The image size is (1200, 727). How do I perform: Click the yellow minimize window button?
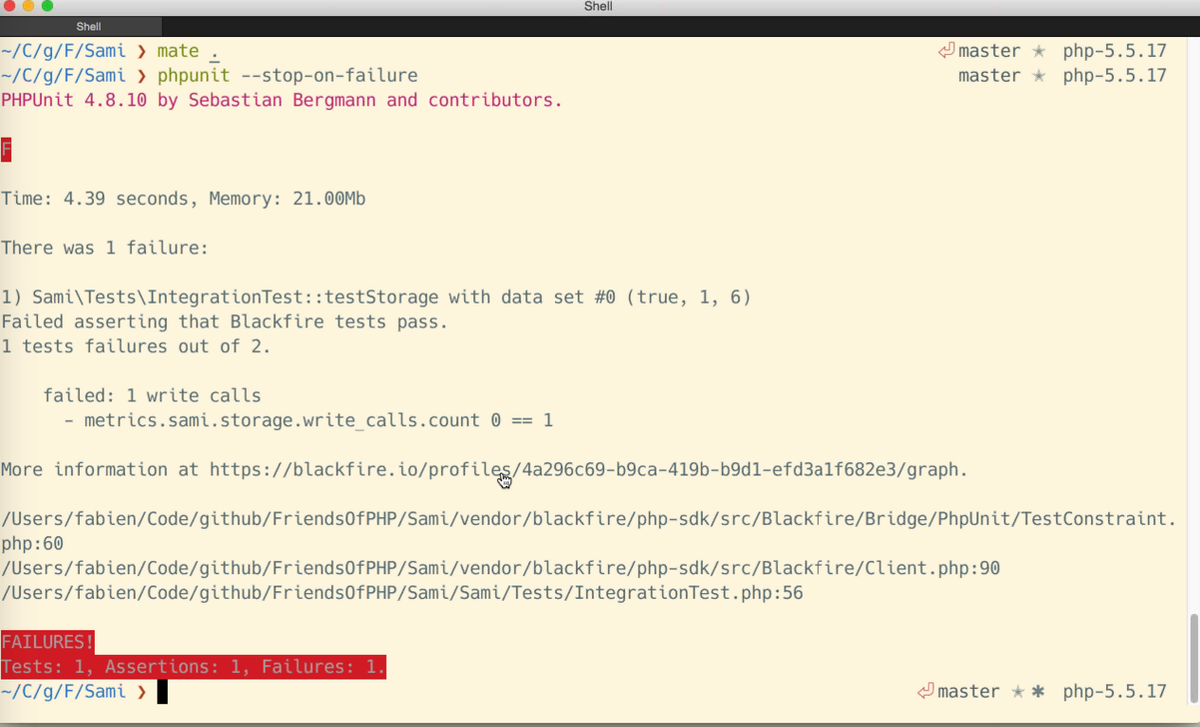tap(27, 7)
